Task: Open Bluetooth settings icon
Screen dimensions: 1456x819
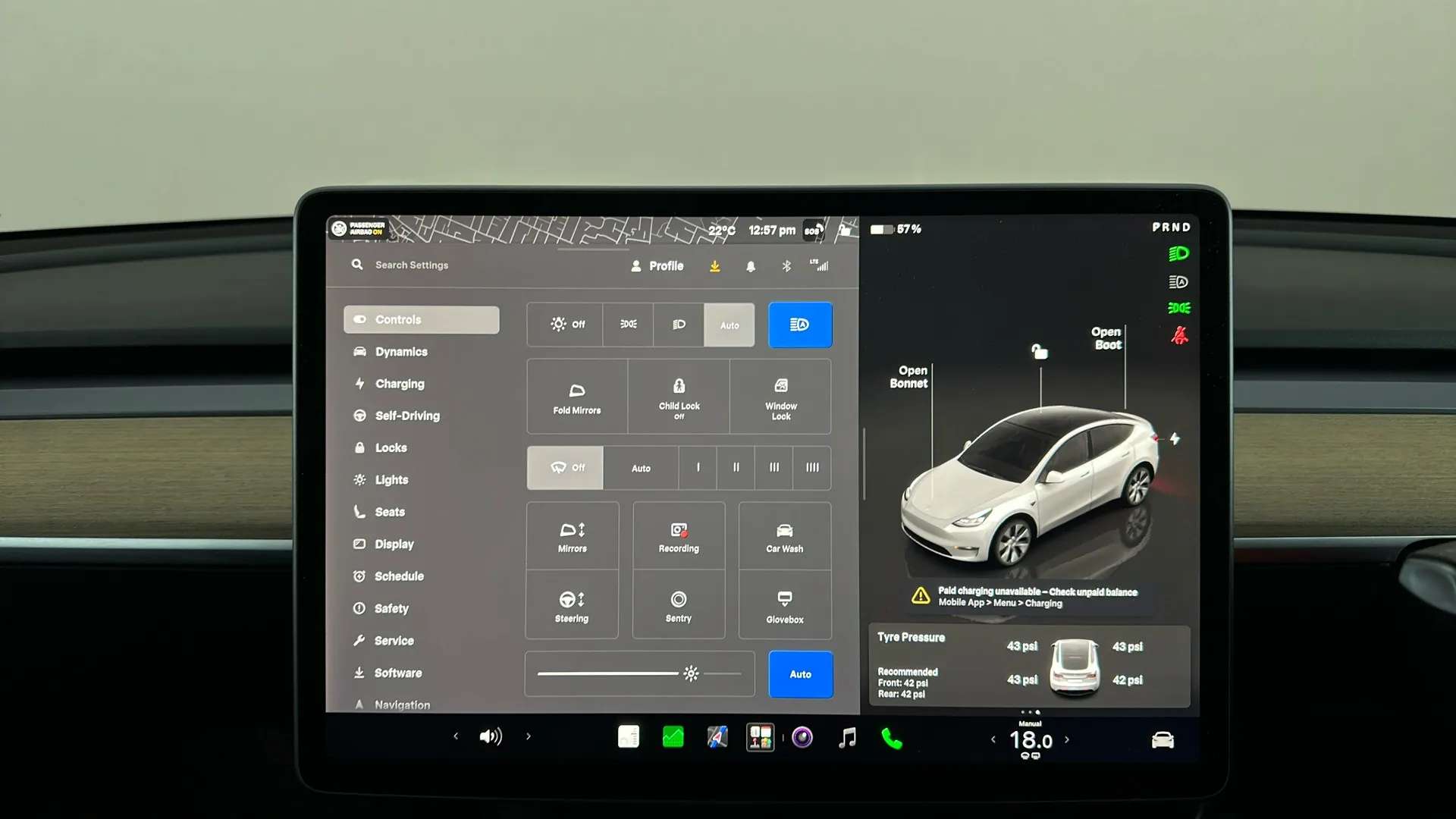Action: click(786, 266)
